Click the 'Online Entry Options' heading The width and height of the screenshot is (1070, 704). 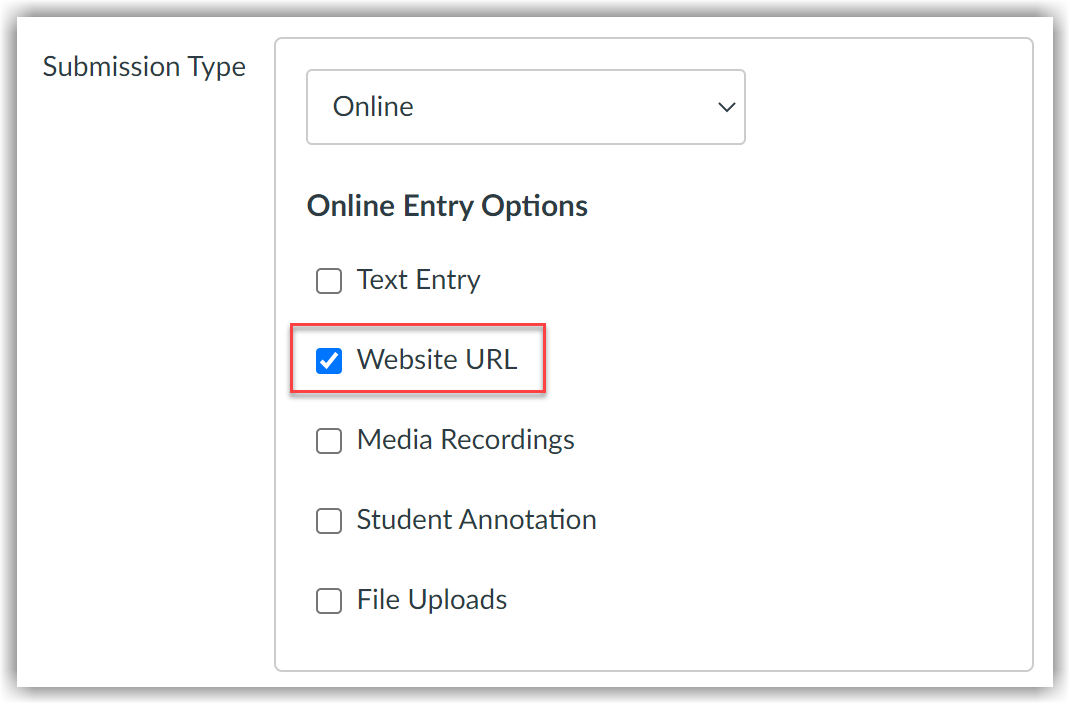pos(447,206)
